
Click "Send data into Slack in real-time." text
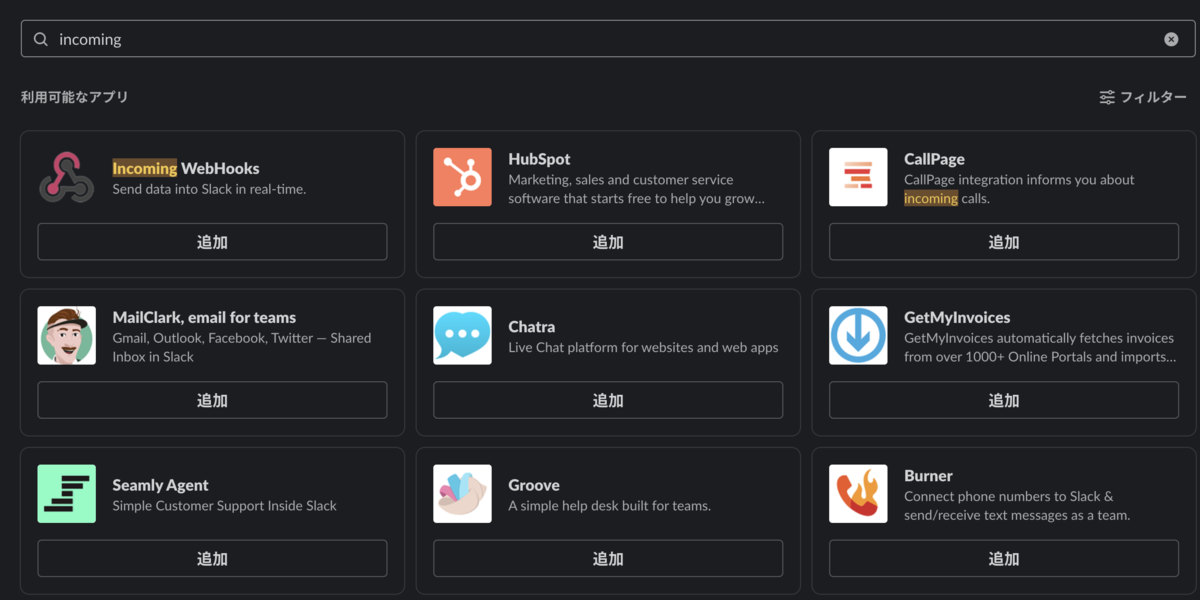coord(209,189)
